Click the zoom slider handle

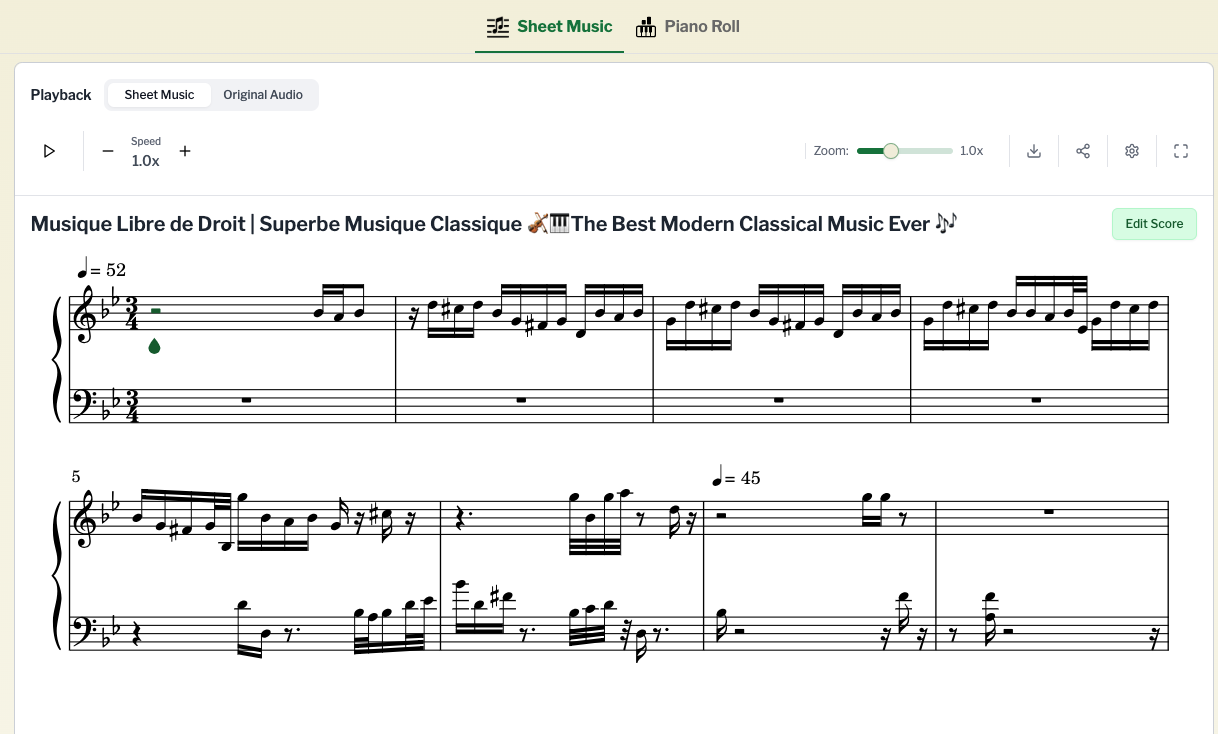[890, 151]
